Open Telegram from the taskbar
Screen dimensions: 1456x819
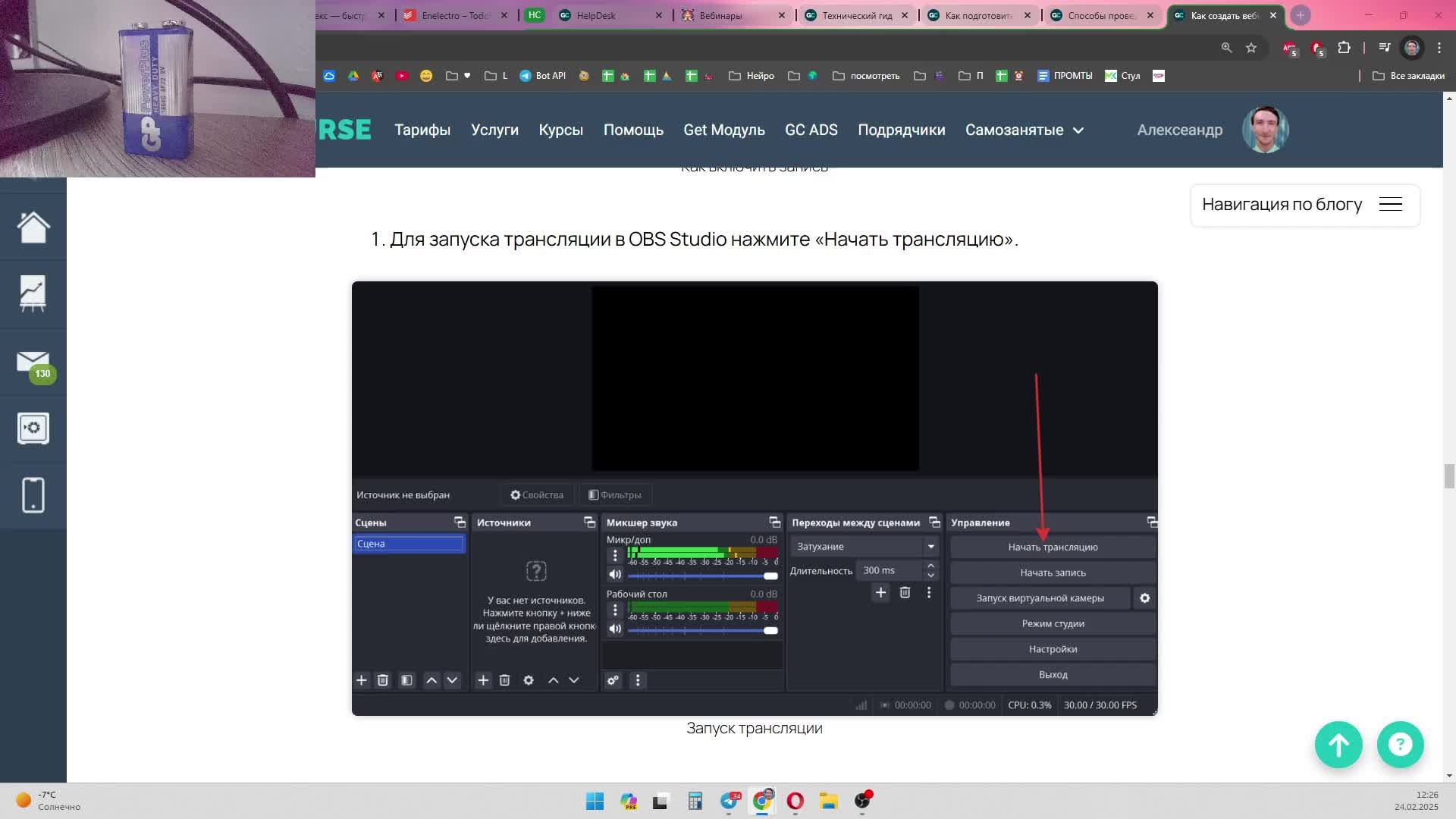(730, 801)
